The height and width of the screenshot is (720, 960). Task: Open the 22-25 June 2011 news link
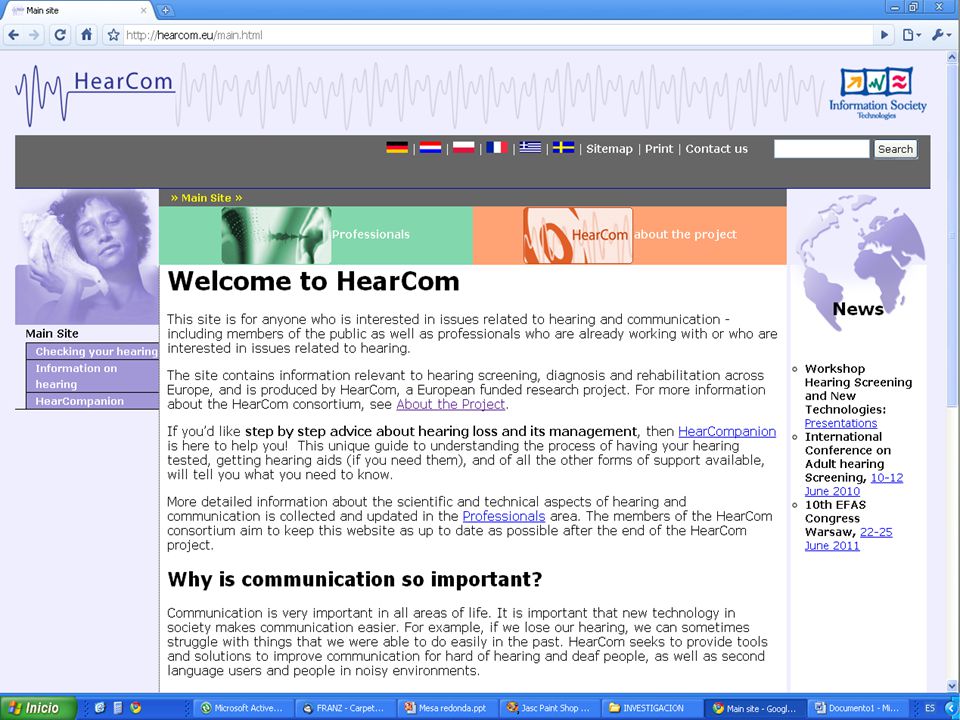(x=848, y=539)
